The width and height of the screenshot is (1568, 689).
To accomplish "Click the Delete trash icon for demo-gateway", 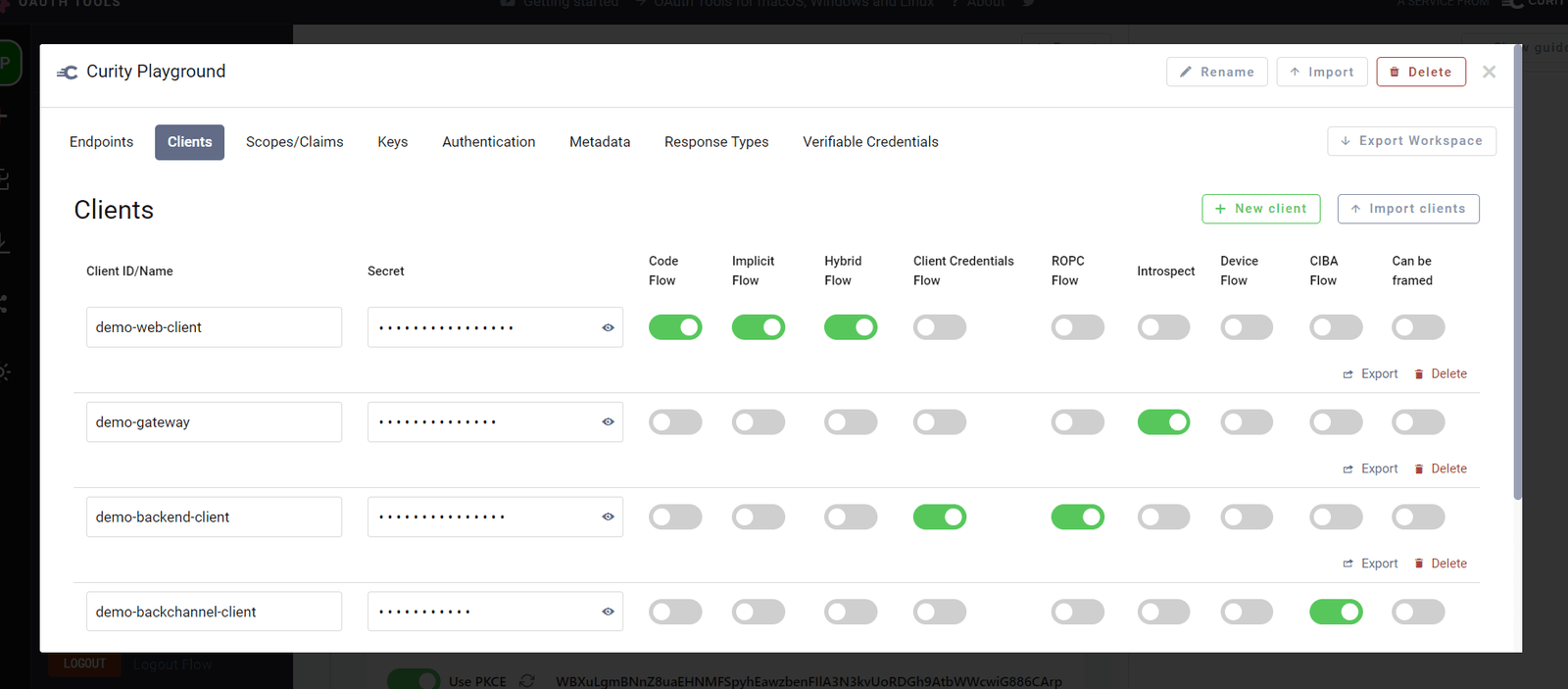I will point(1419,469).
